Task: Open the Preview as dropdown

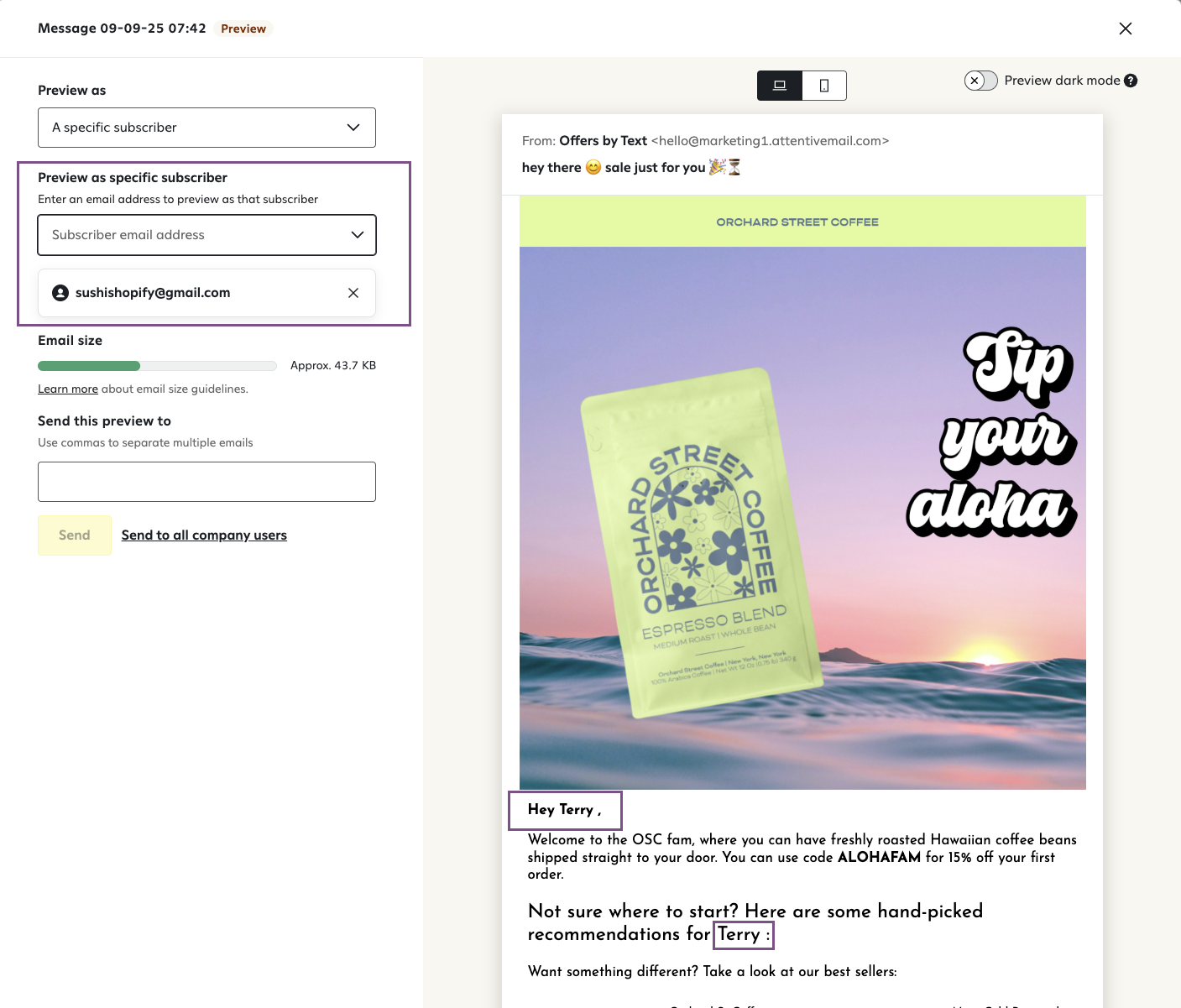Action: click(x=206, y=128)
